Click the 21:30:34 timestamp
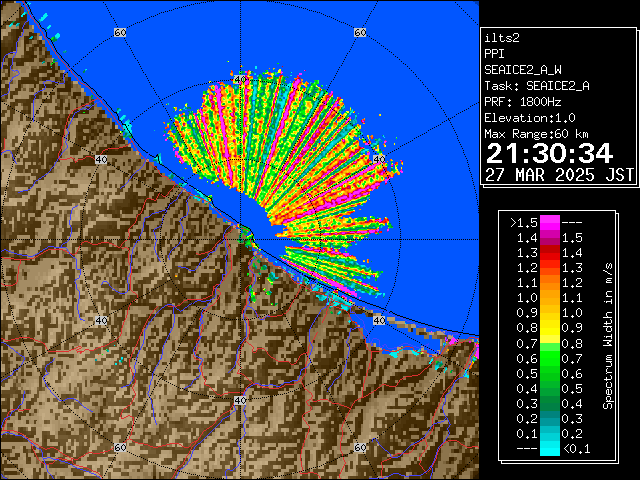The image size is (640, 480). click(x=549, y=153)
